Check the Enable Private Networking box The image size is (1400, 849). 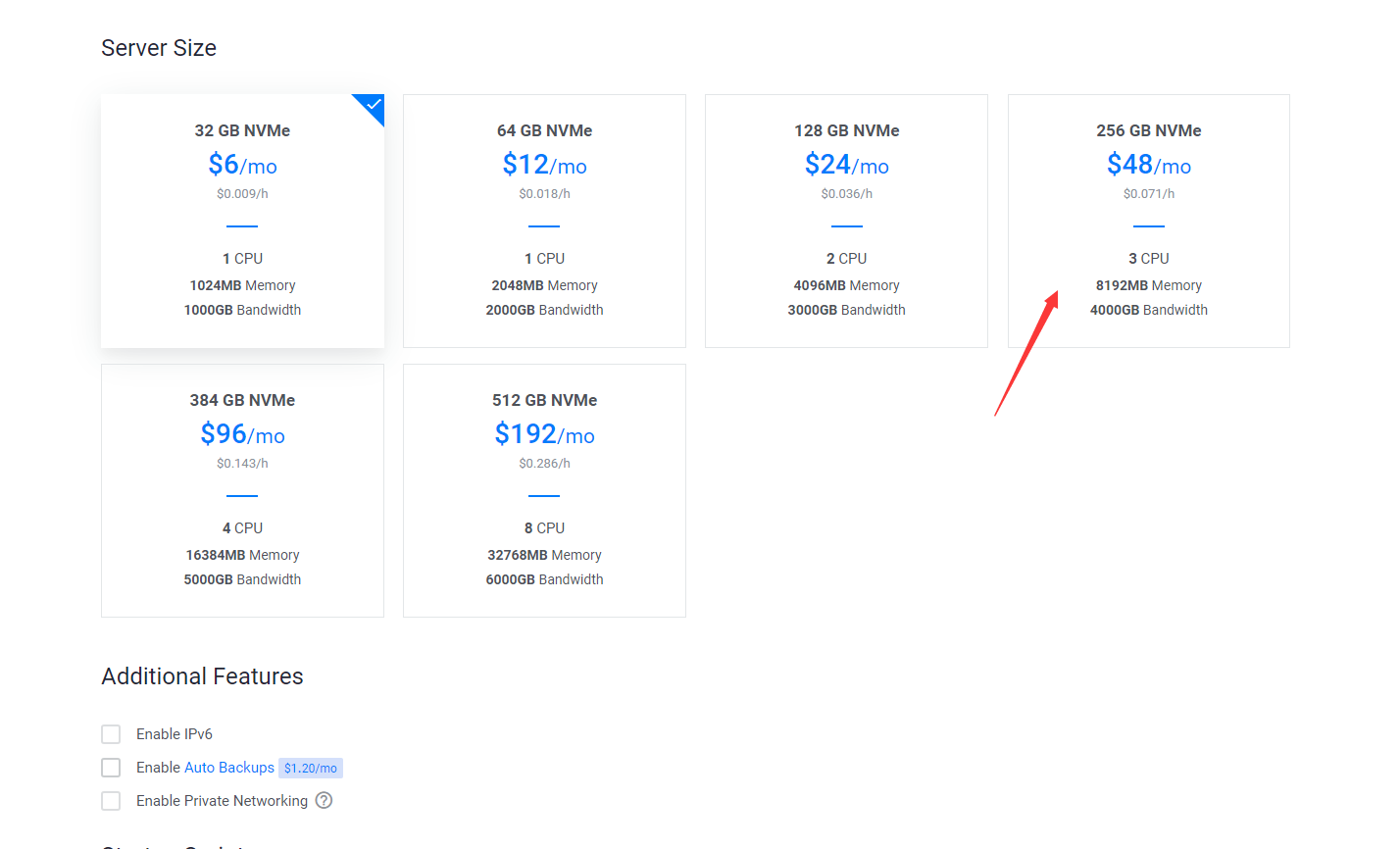pyautogui.click(x=111, y=801)
